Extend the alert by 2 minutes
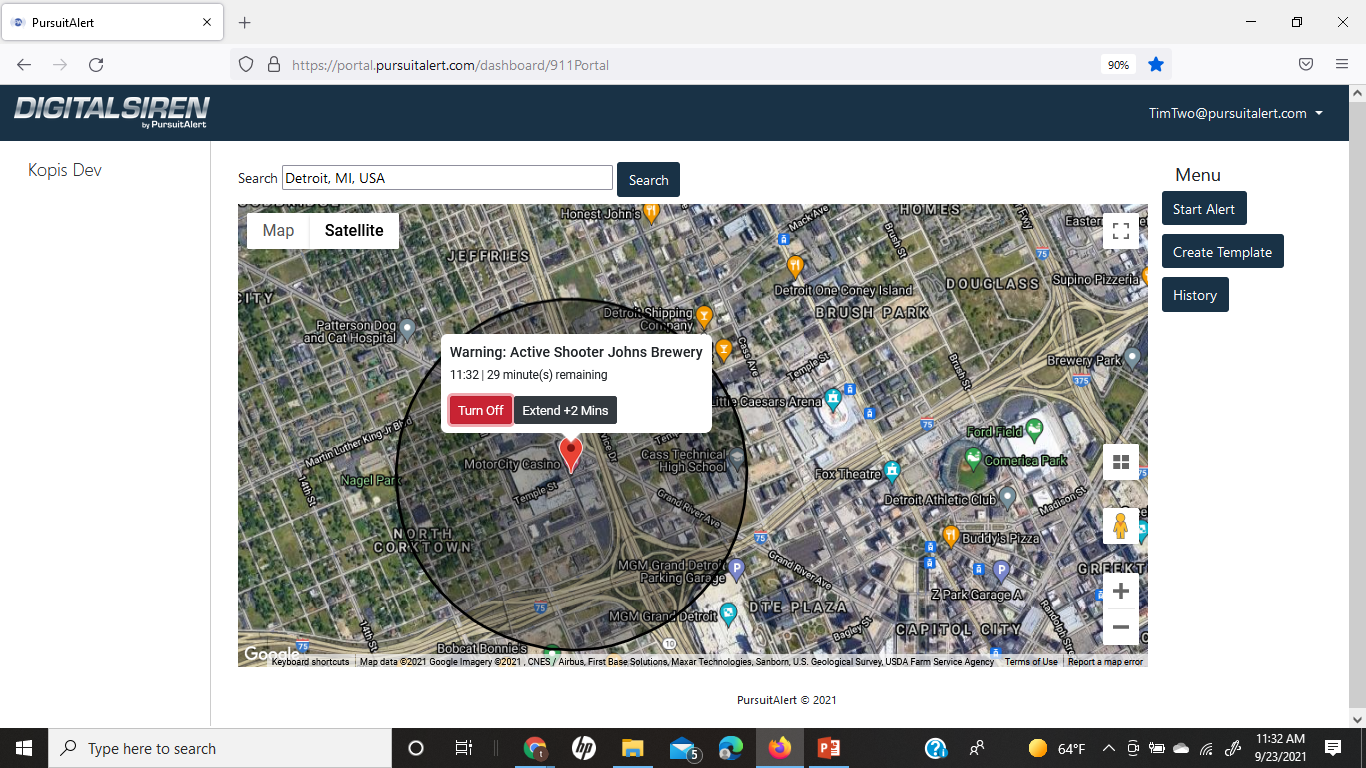 [x=565, y=410]
